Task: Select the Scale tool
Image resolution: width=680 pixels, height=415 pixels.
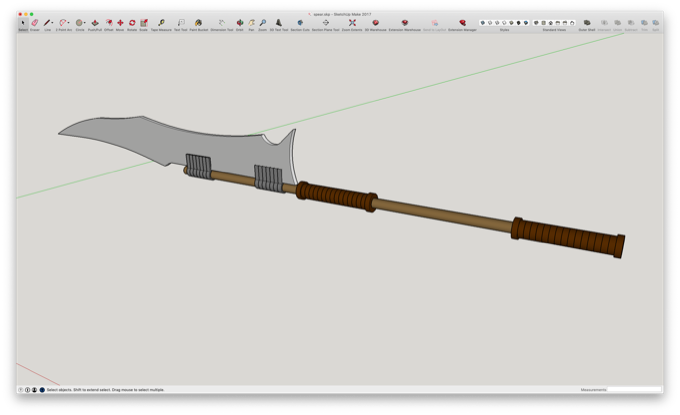Action: click(x=144, y=23)
